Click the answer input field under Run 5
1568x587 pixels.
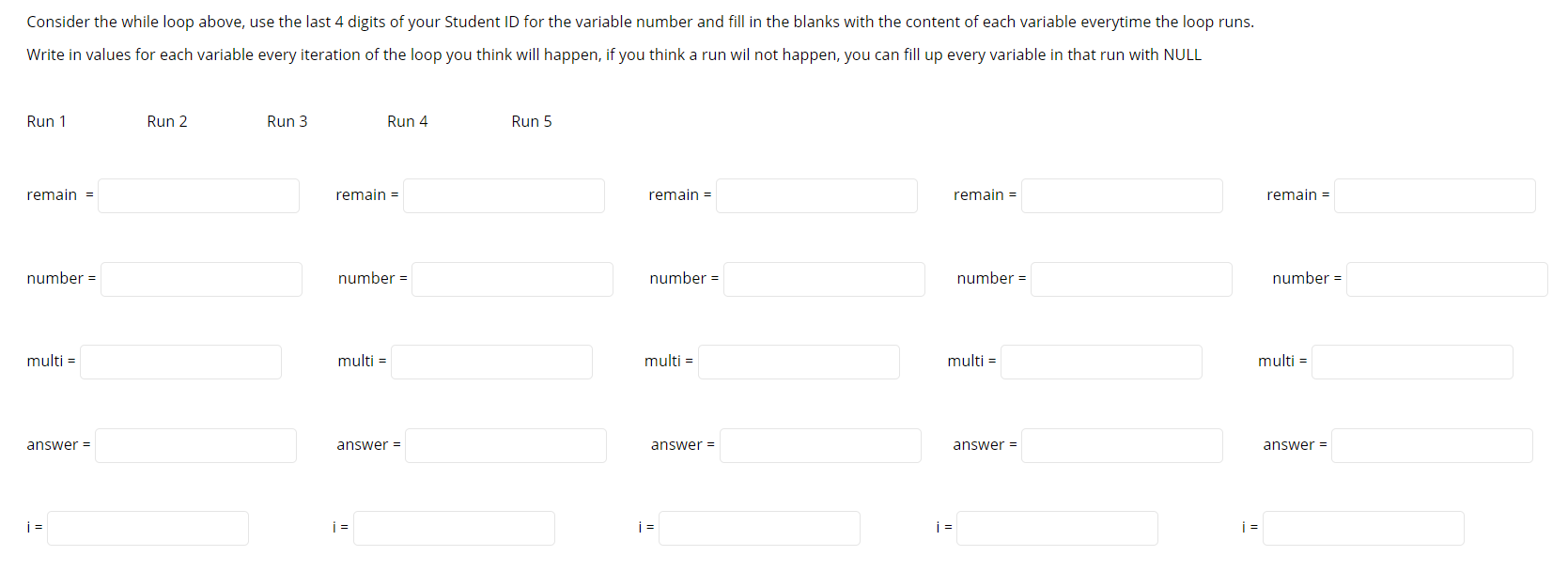pos(1431,445)
